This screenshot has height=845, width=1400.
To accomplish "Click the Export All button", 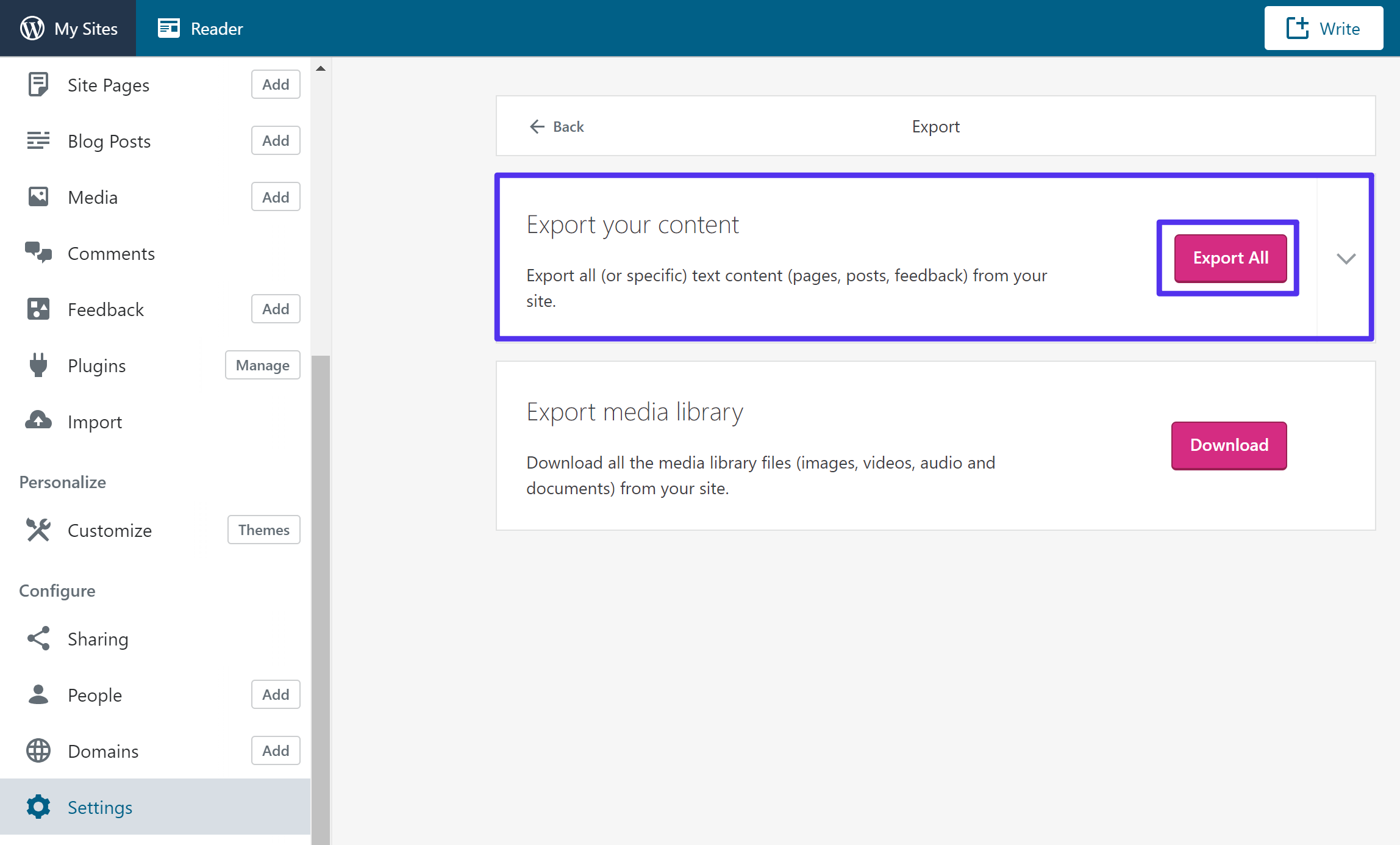I will pos(1229,258).
